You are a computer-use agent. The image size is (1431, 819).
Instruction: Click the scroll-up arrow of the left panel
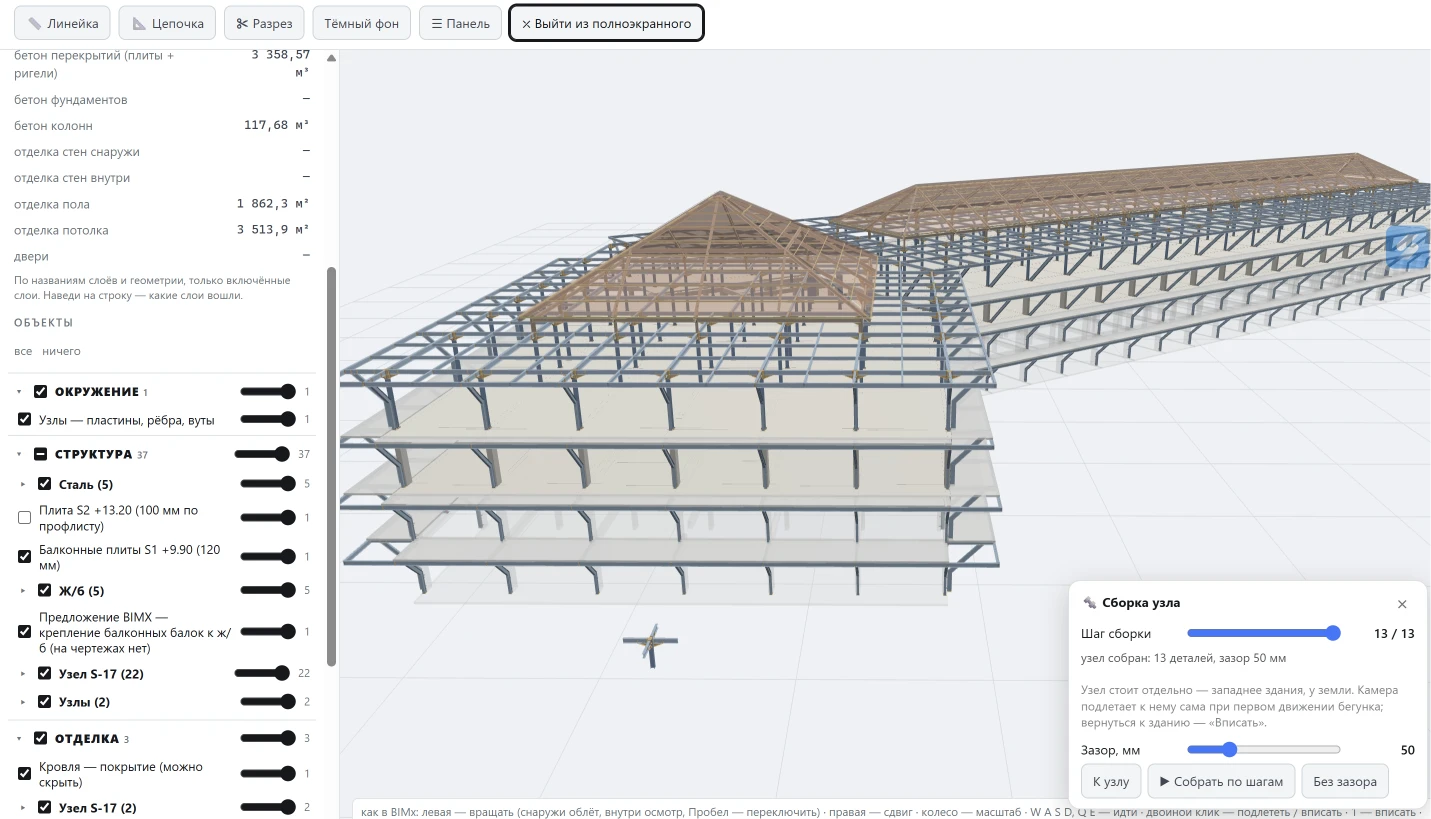(332, 58)
